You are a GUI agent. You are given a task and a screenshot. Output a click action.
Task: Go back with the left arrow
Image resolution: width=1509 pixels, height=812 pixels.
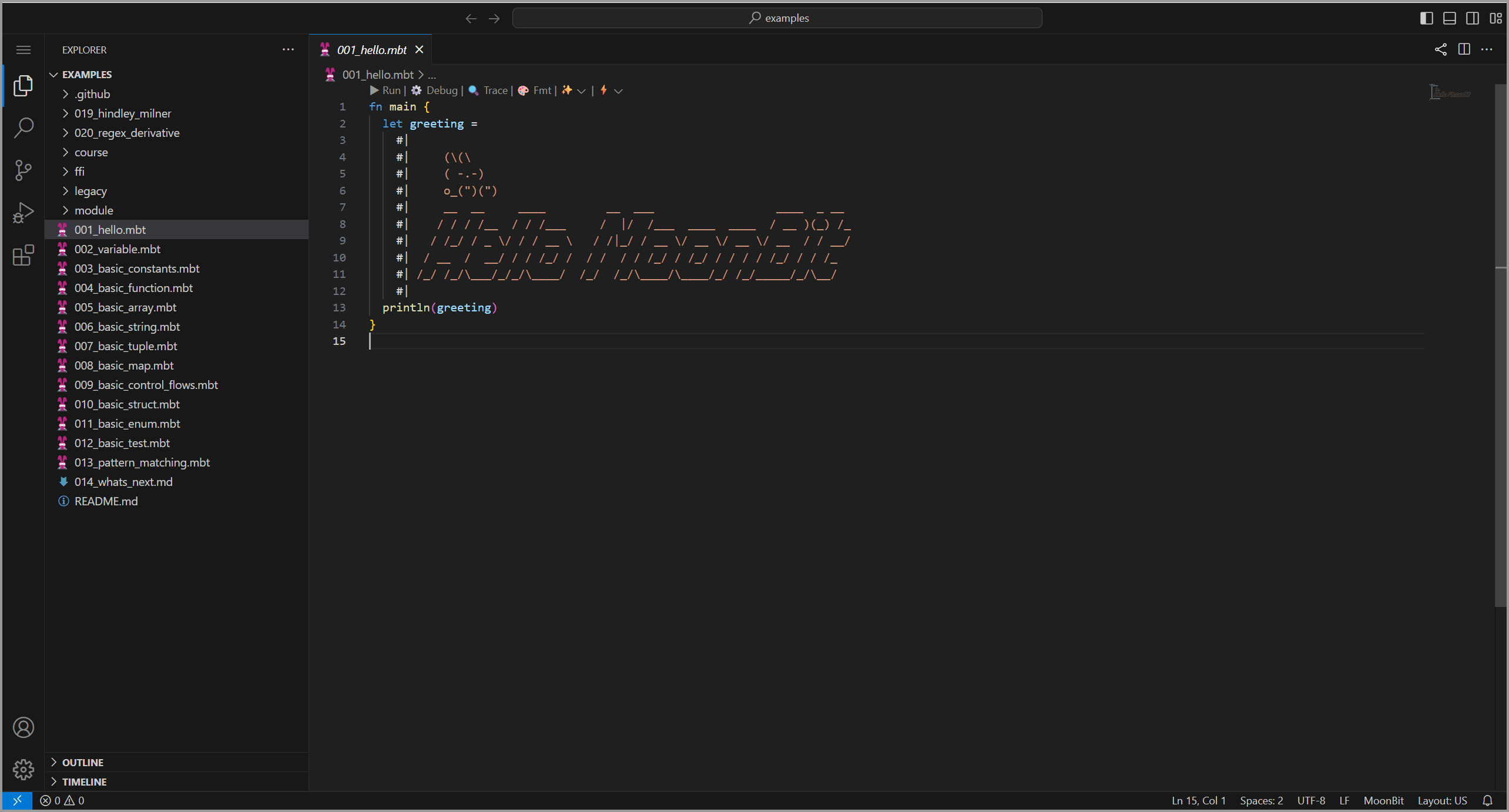pyautogui.click(x=471, y=18)
